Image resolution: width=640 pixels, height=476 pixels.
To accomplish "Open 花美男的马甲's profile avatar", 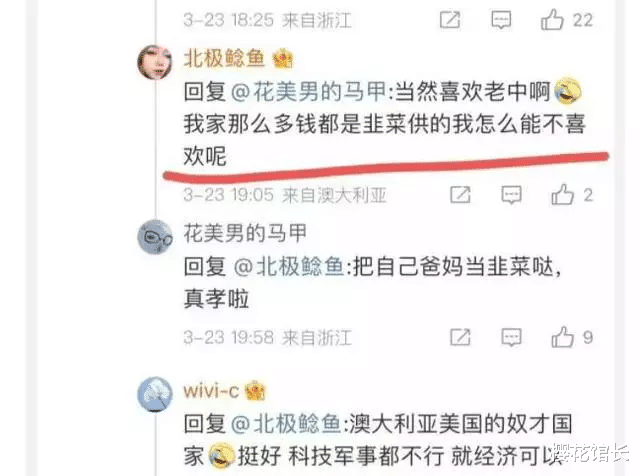I will 155,237.
